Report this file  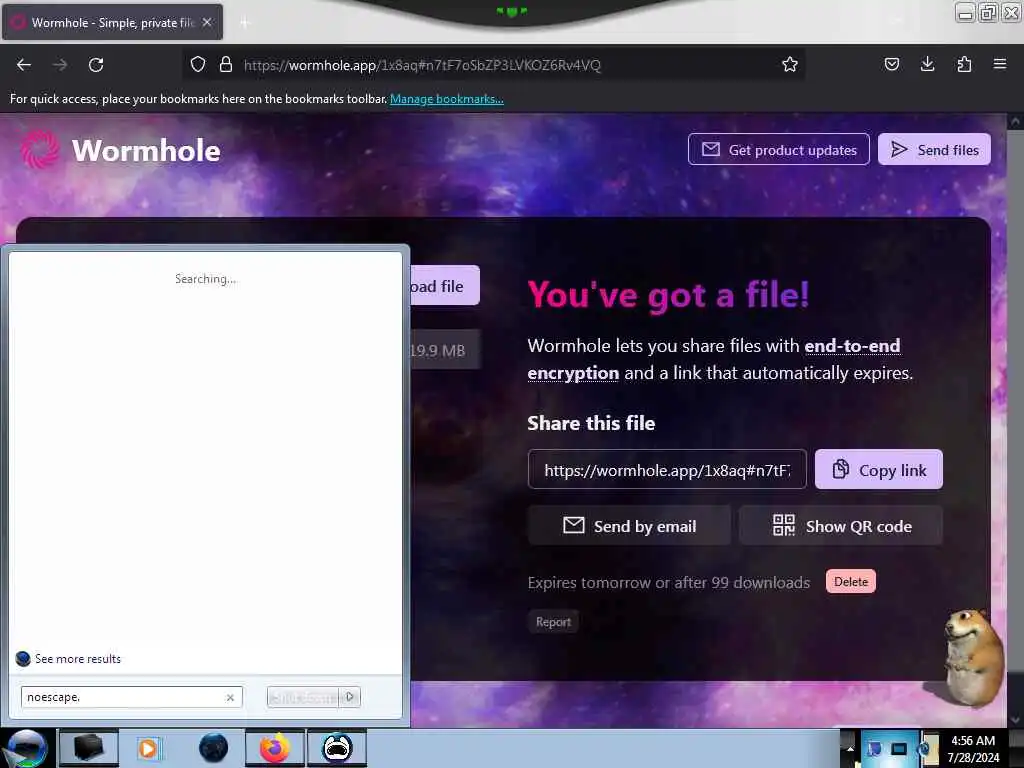[553, 622]
